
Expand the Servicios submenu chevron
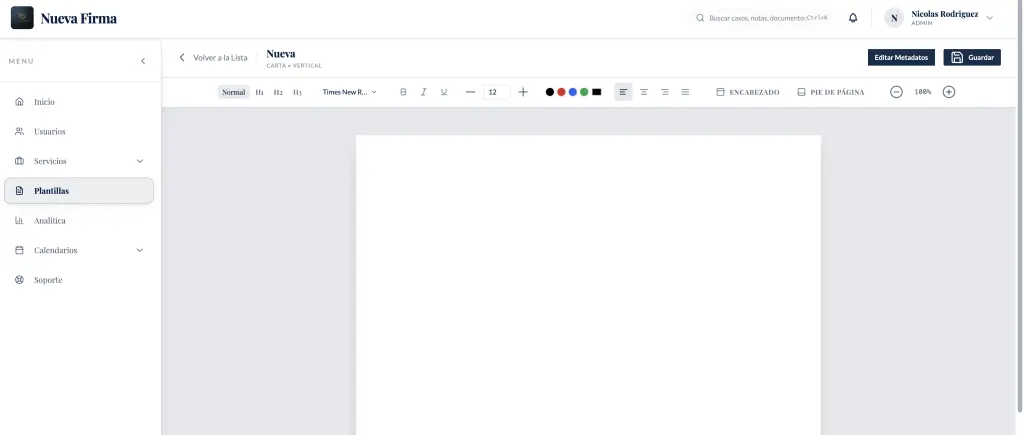[x=139, y=161]
